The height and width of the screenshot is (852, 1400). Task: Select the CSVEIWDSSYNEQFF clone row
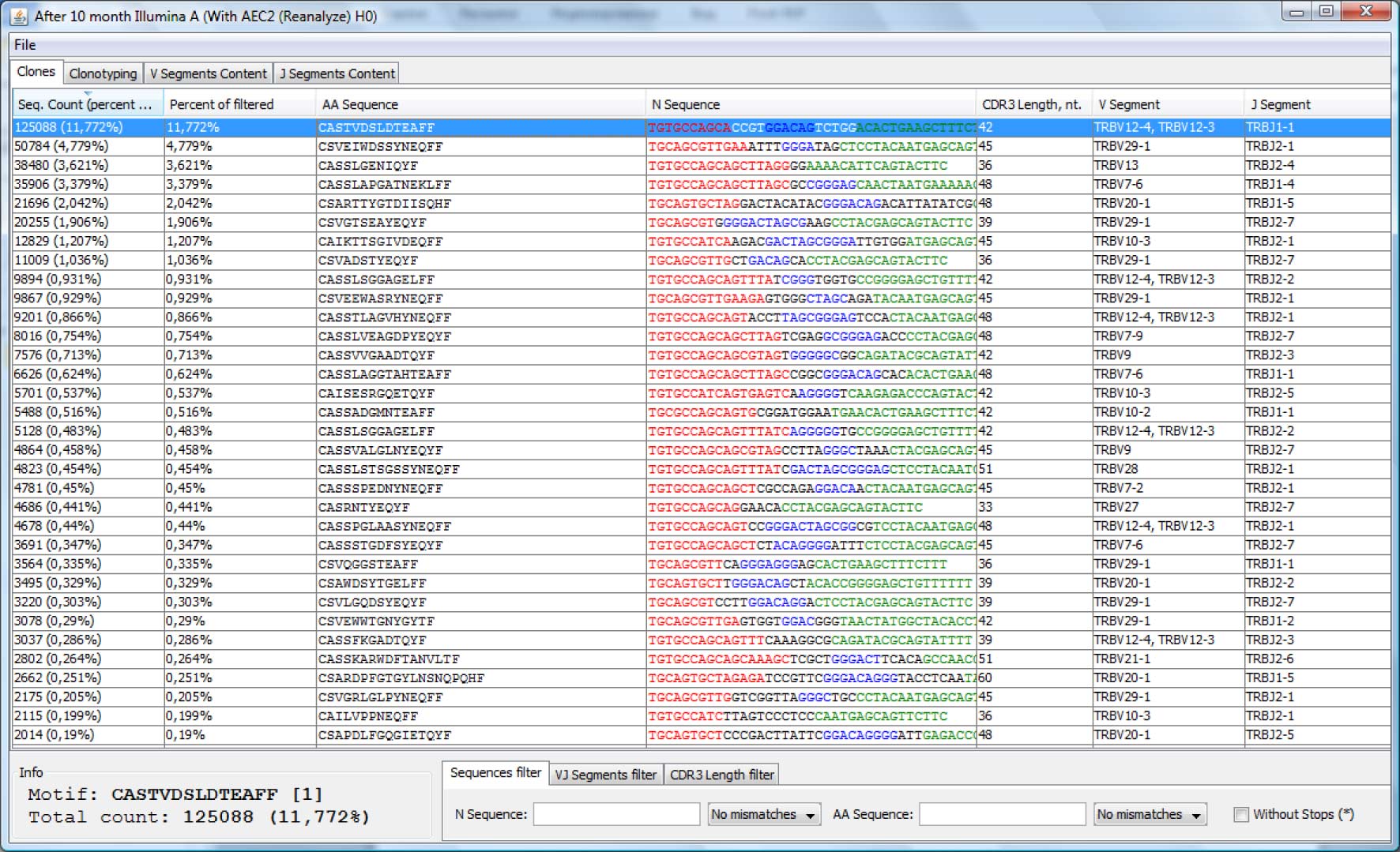(x=380, y=147)
